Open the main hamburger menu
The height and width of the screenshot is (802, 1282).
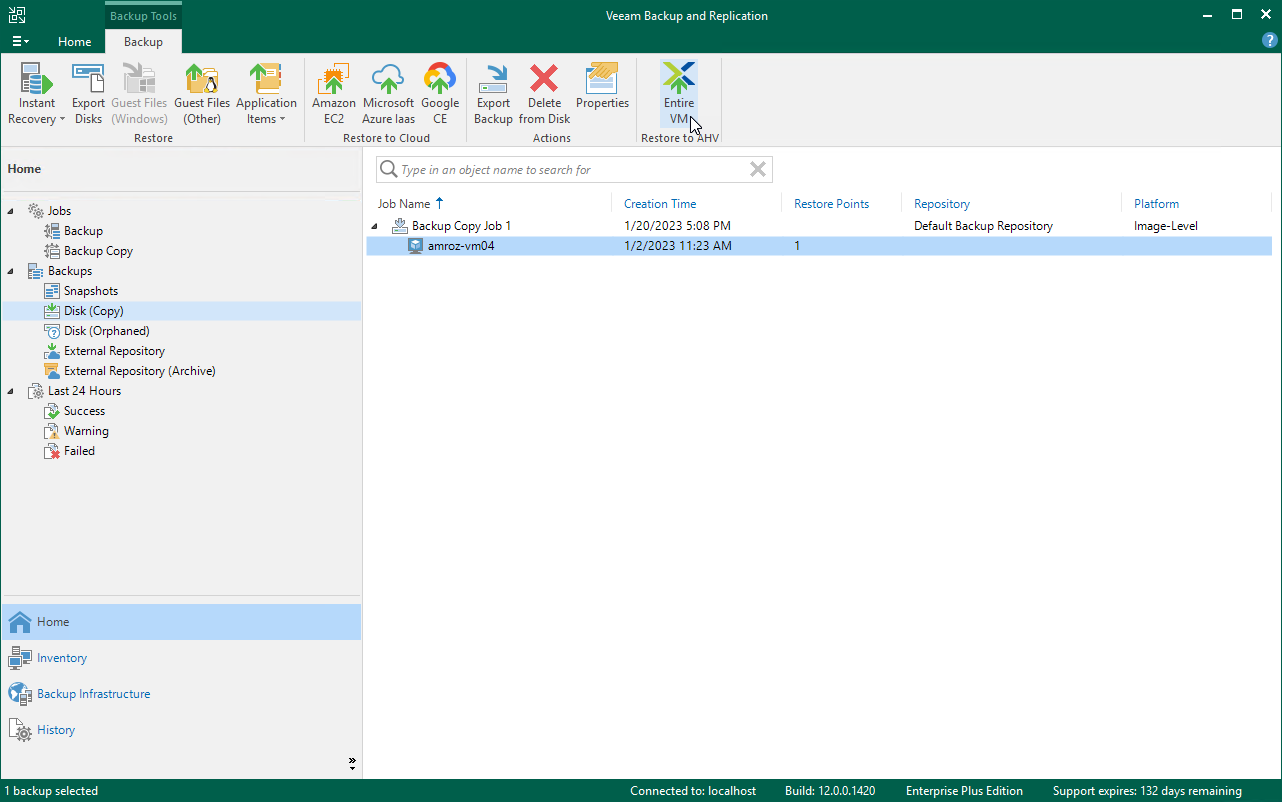[20, 41]
